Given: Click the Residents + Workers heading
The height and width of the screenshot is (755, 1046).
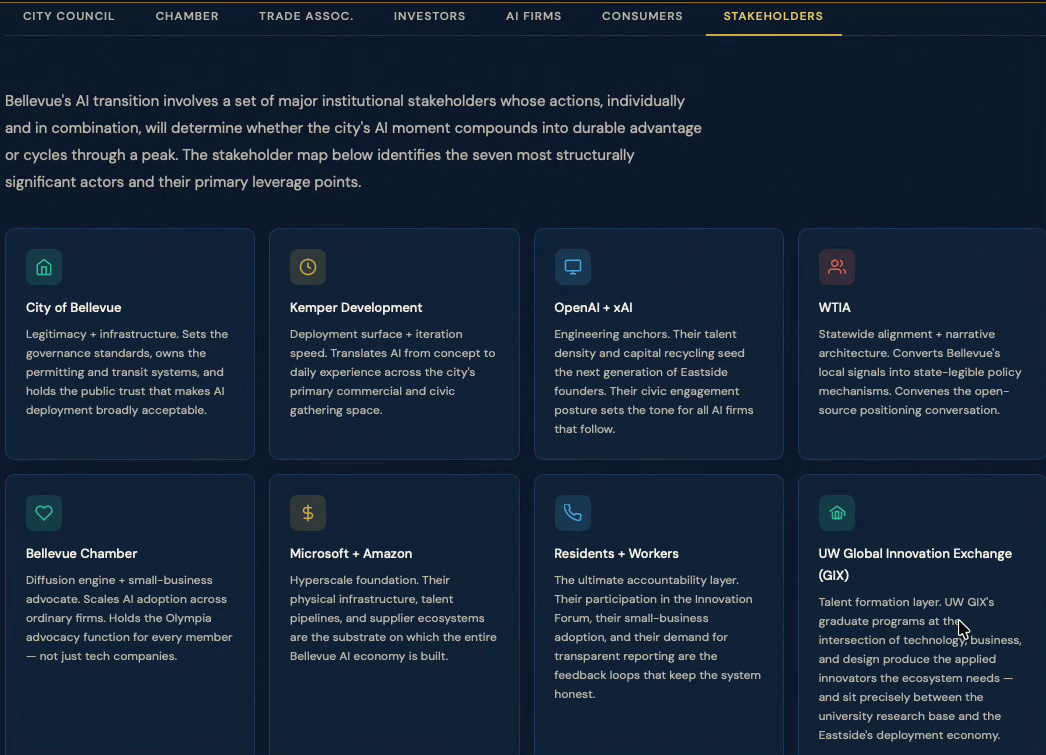Looking at the screenshot, I should tap(616, 554).
